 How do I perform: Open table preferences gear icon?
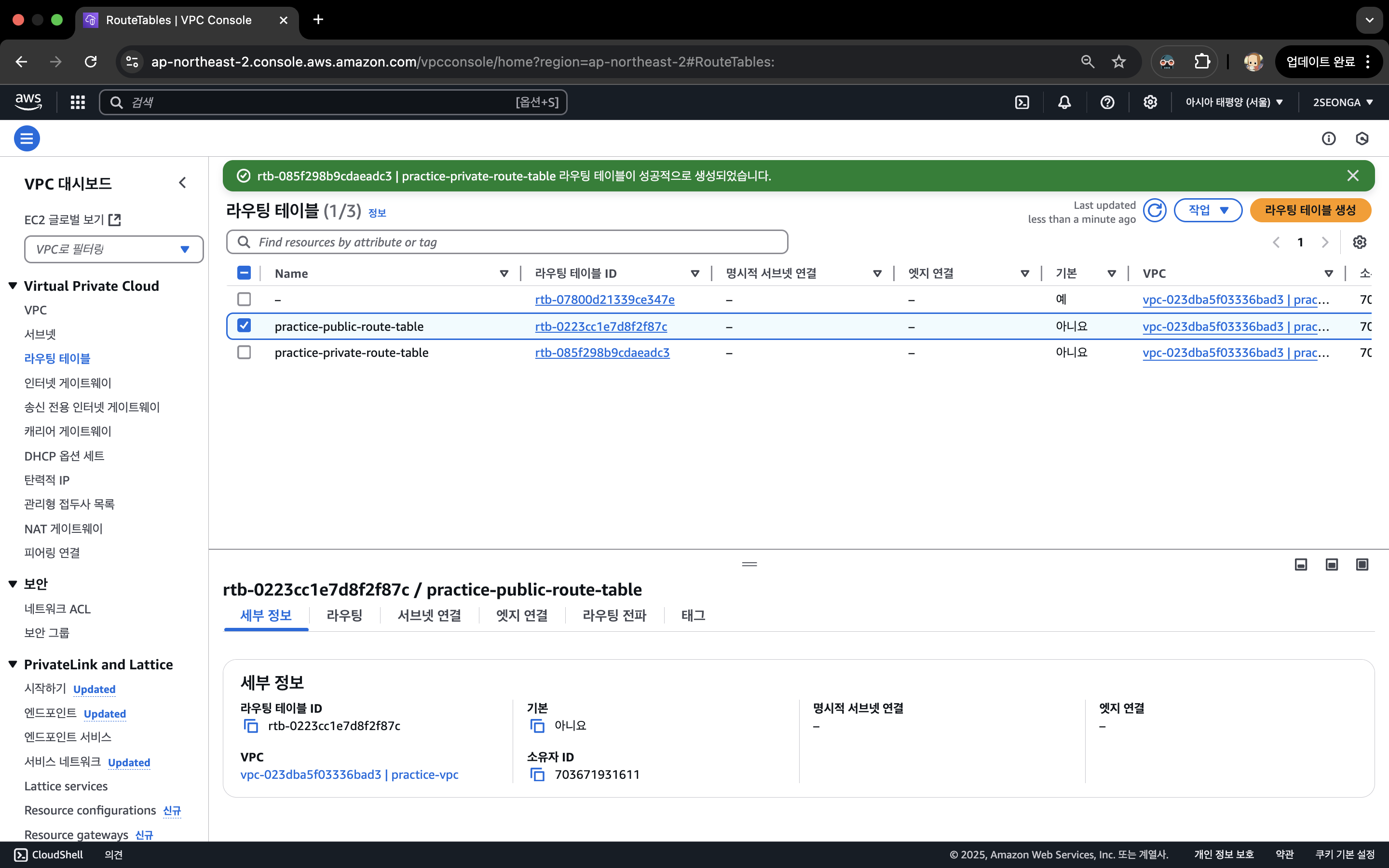(x=1359, y=242)
